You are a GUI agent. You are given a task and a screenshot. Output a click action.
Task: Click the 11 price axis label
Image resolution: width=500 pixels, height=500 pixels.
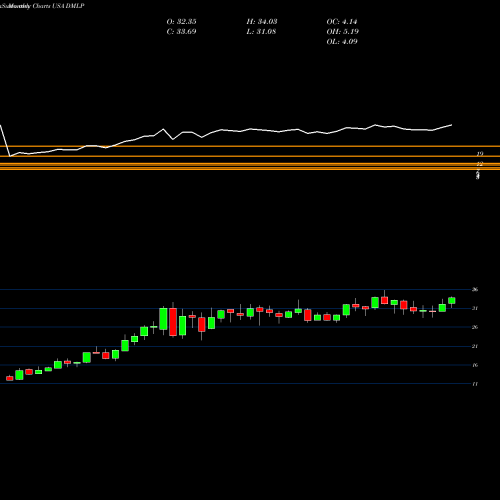coord(475,384)
